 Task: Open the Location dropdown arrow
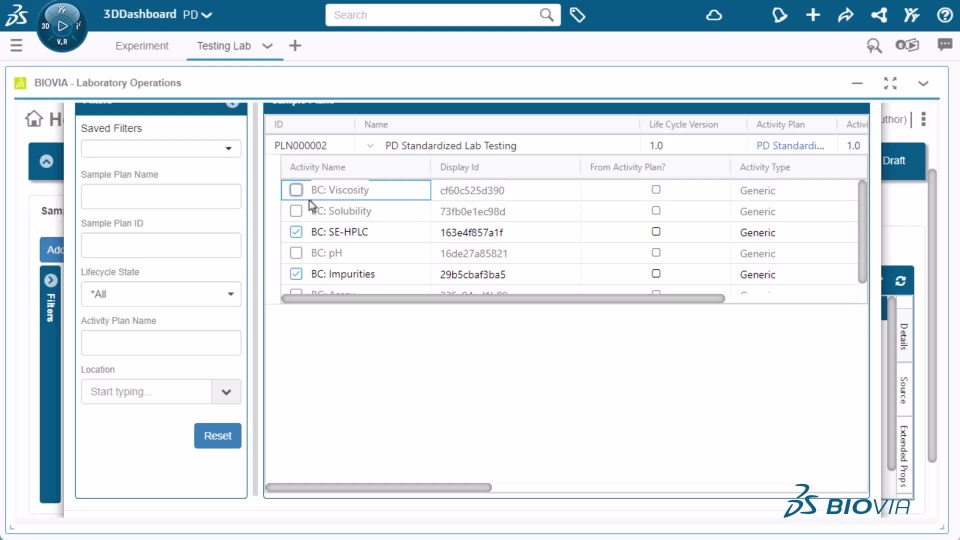(x=226, y=392)
